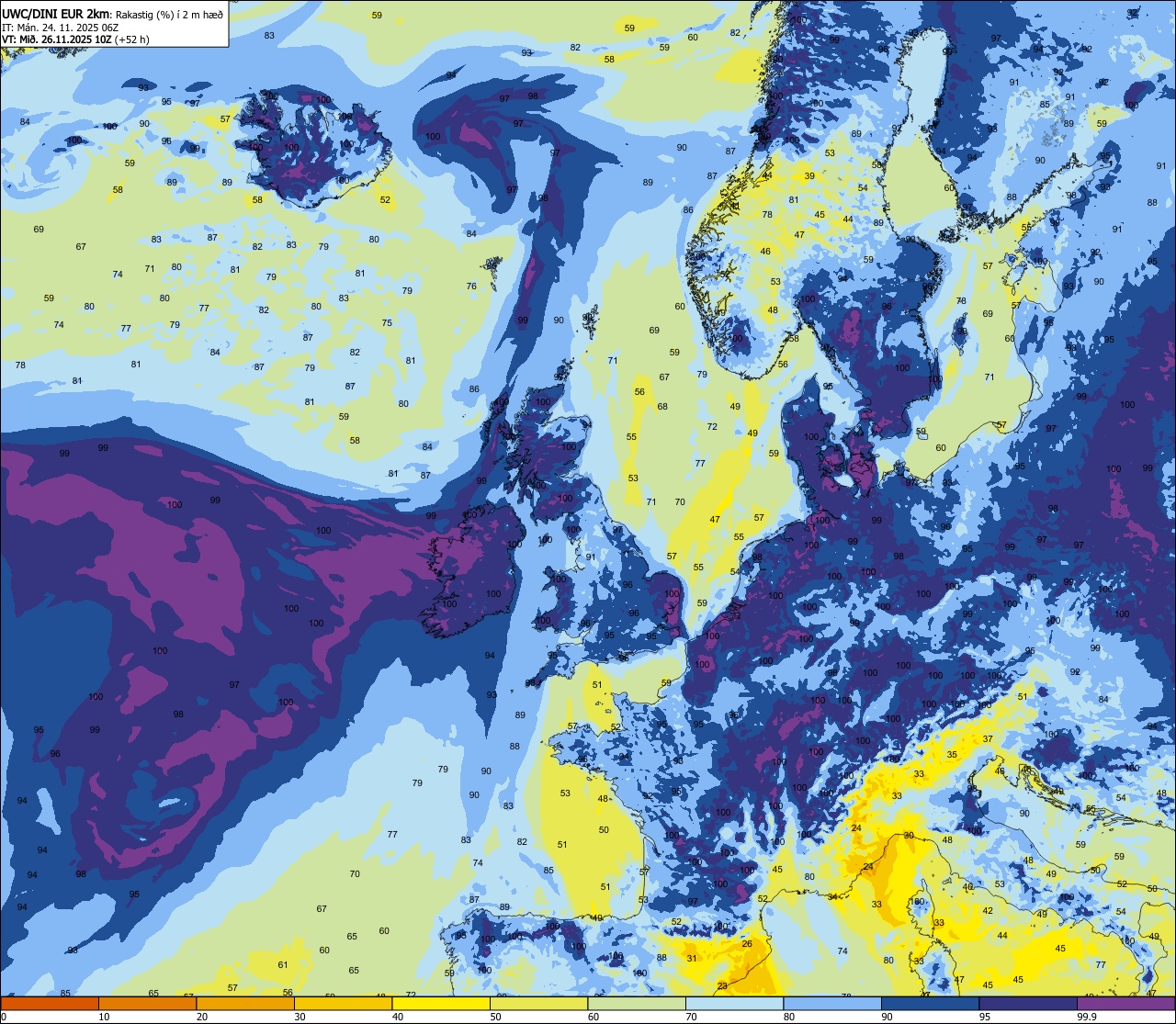
Task: Click the legend swatch between 50 and 60
Action: point(539,1003)
